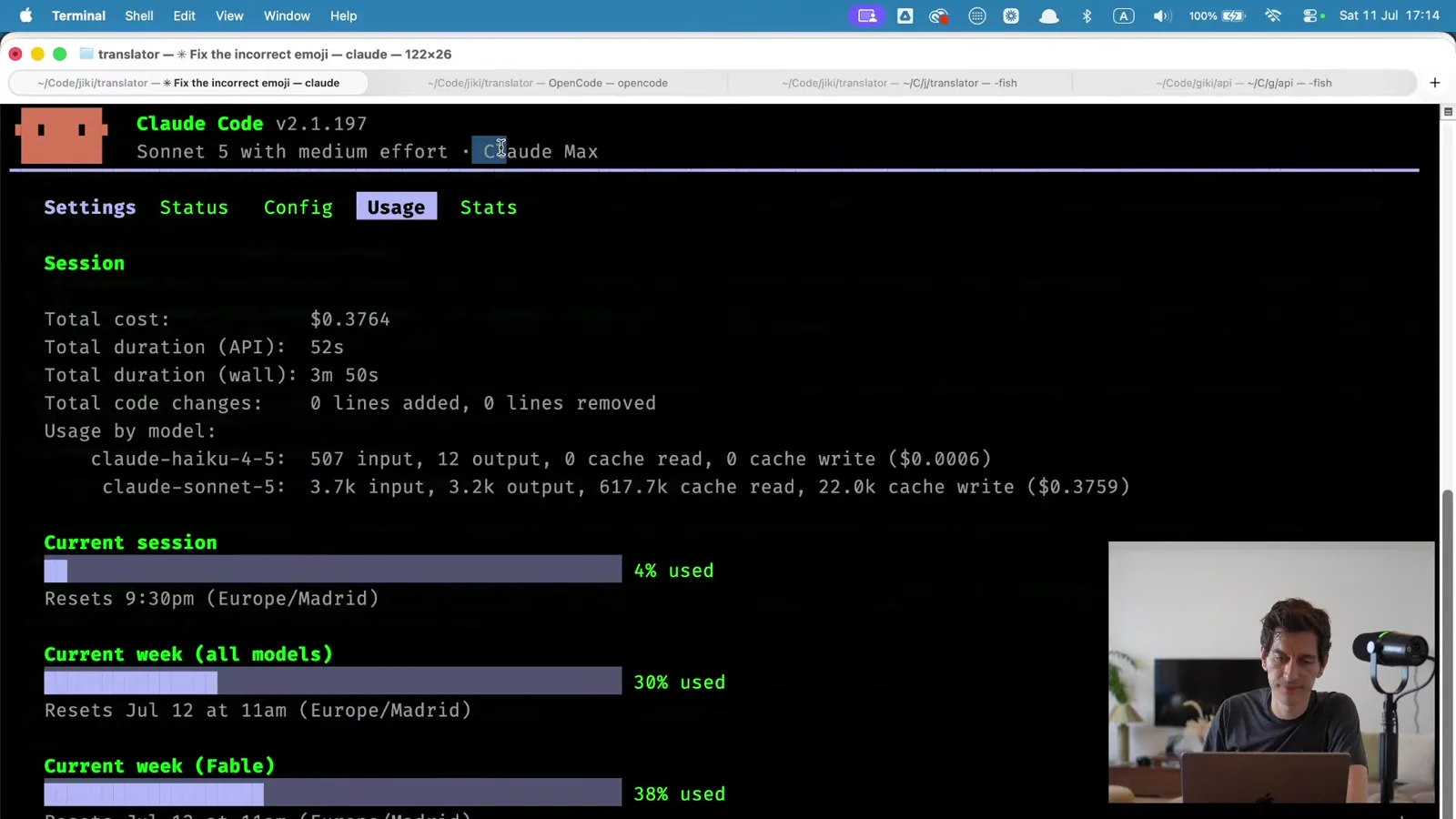Switch to the Status settings tab

[194, 207]
